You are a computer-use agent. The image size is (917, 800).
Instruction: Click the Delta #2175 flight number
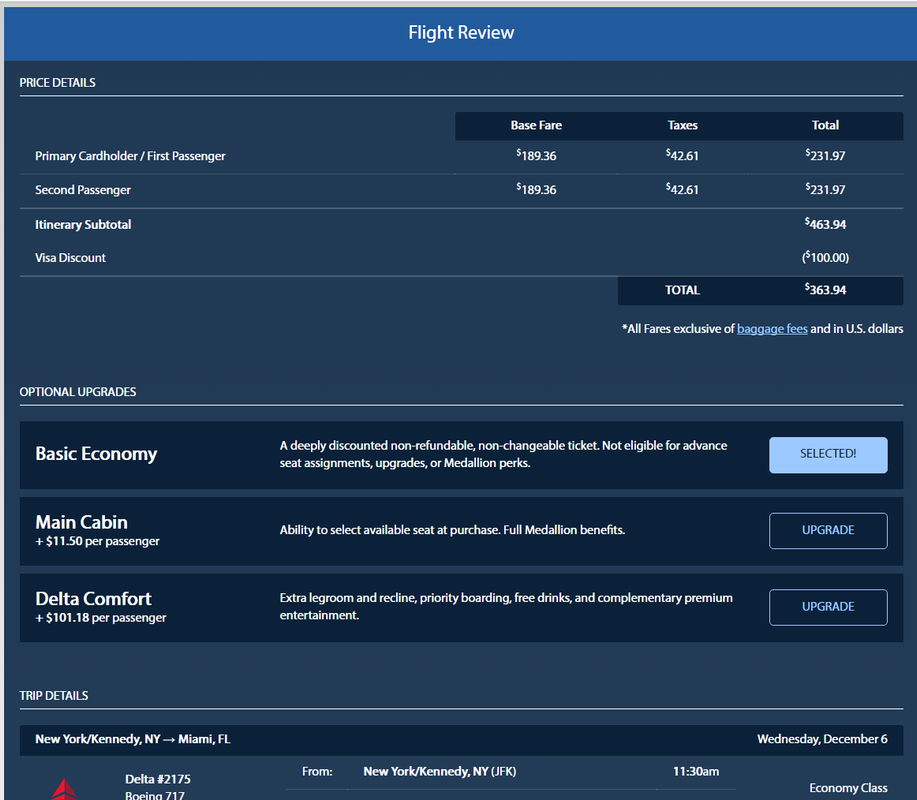click(158, 779)
